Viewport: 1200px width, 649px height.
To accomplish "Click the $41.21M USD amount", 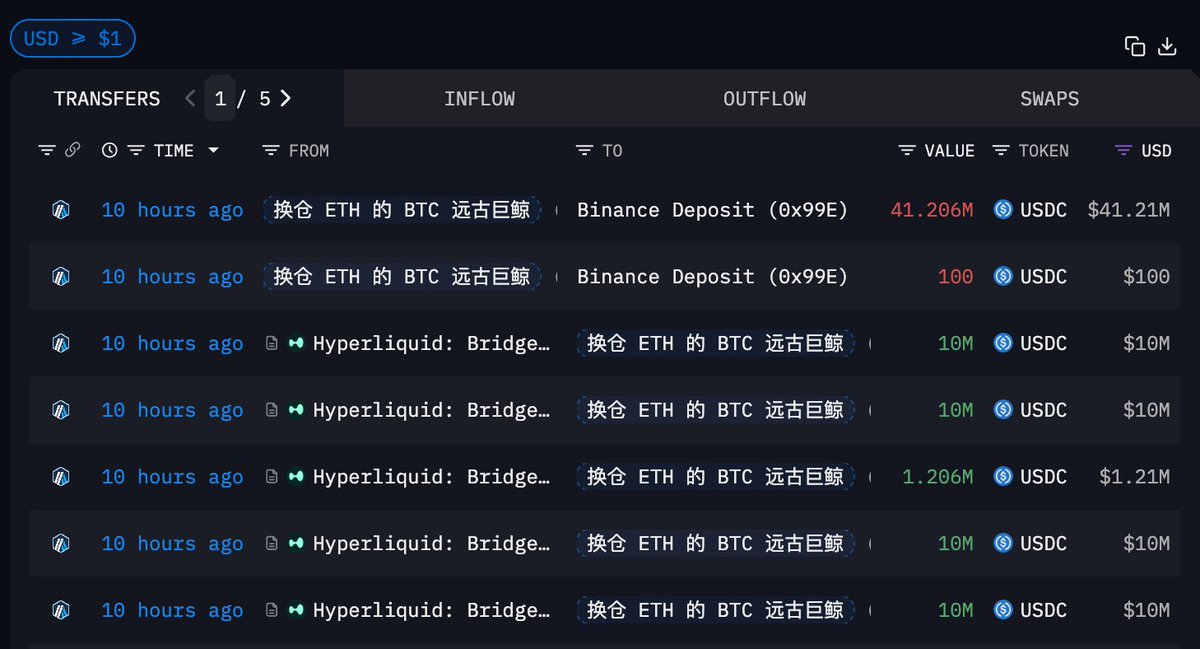I will click(1128, 210).
